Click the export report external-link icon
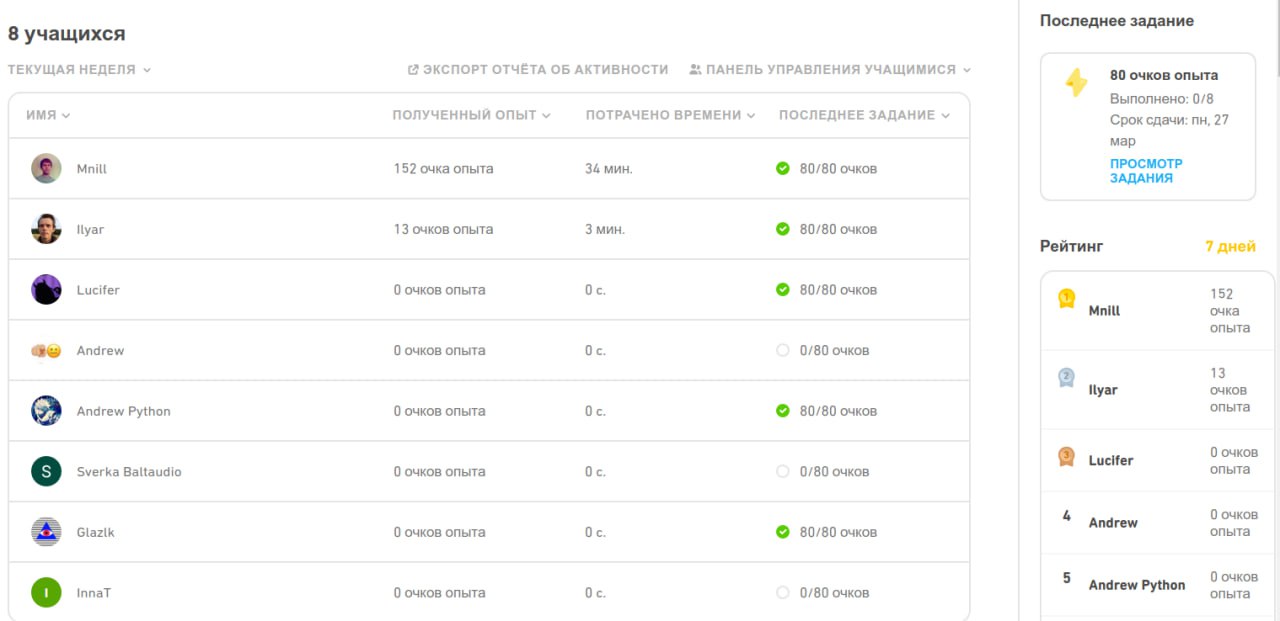 (413, 70)
